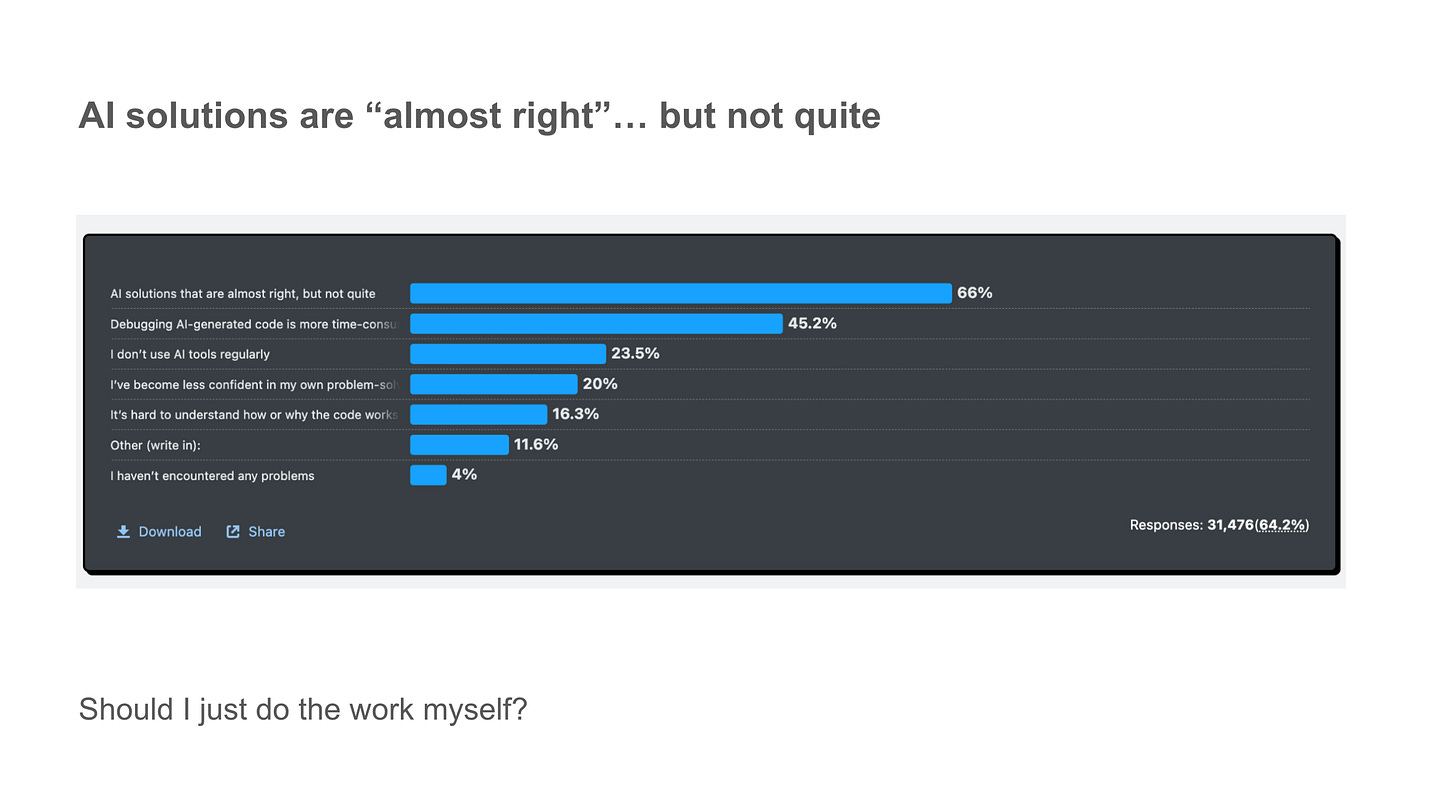The image size is (1456, 807).
Task: Click the underlined 64.2% response rate
Action: tap(1282, 525)
